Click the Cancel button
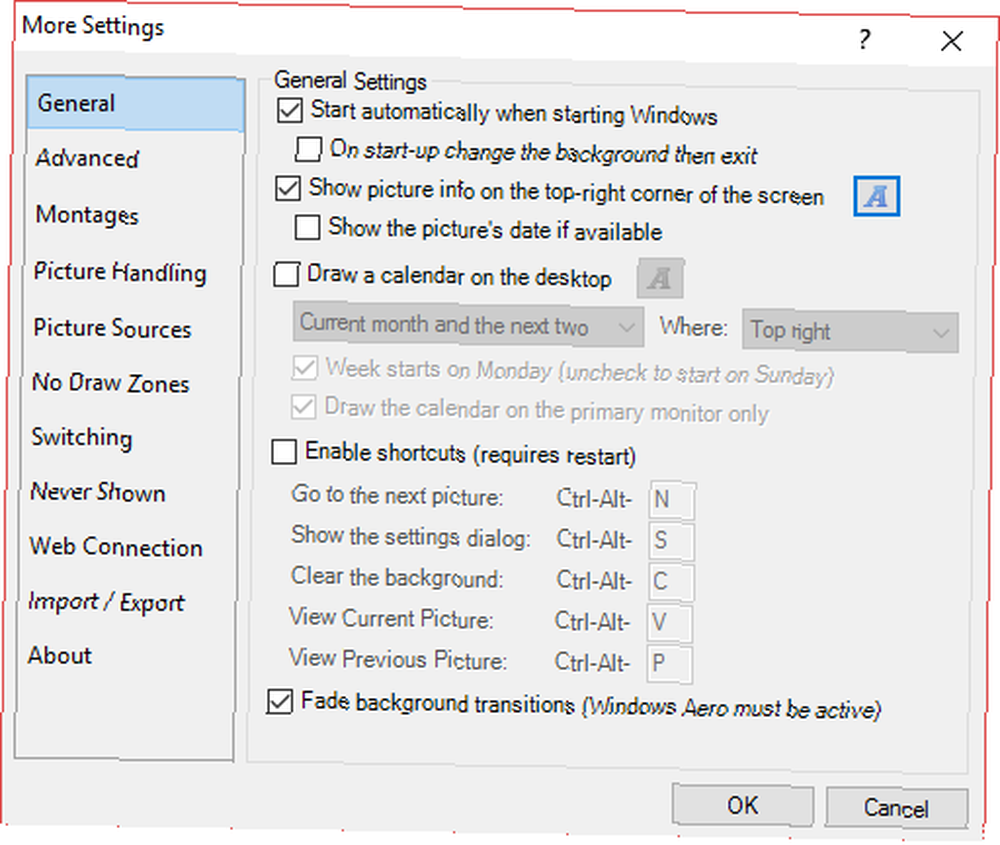Screen dimensions: 1000x845 [x=896, y=808]
